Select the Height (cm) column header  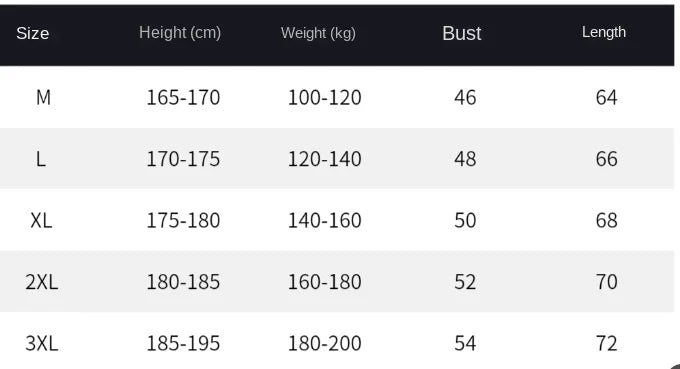pos(180,33)
